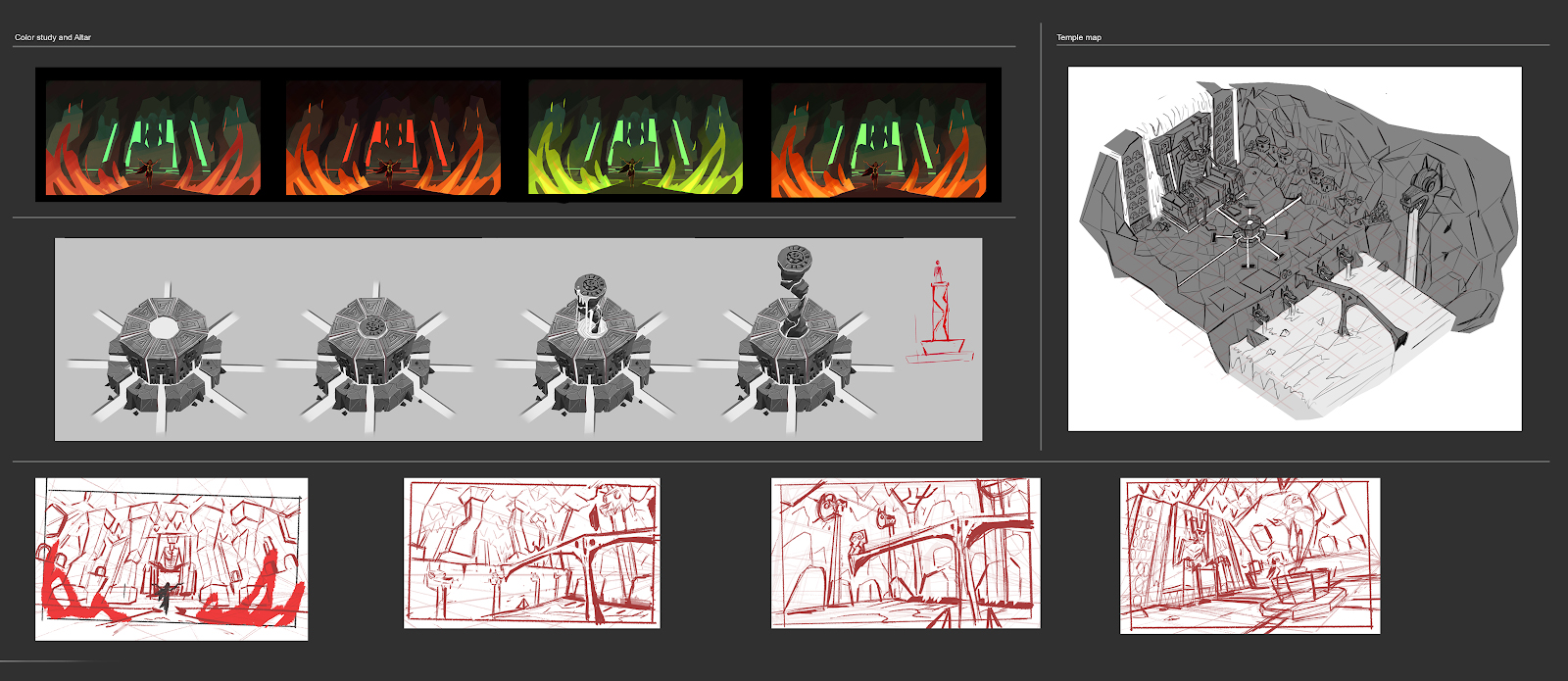1568x681 pixels.
Task: Click the "Color study and Altar" heading
Action: 53,37
